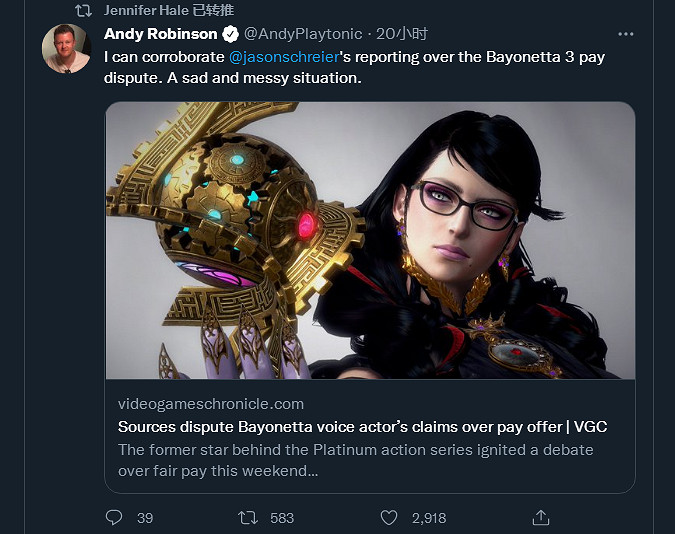This screenshot has width=675, height=534.
Task: Click the retweet arrows icon
Action: (x=247, y=517)
